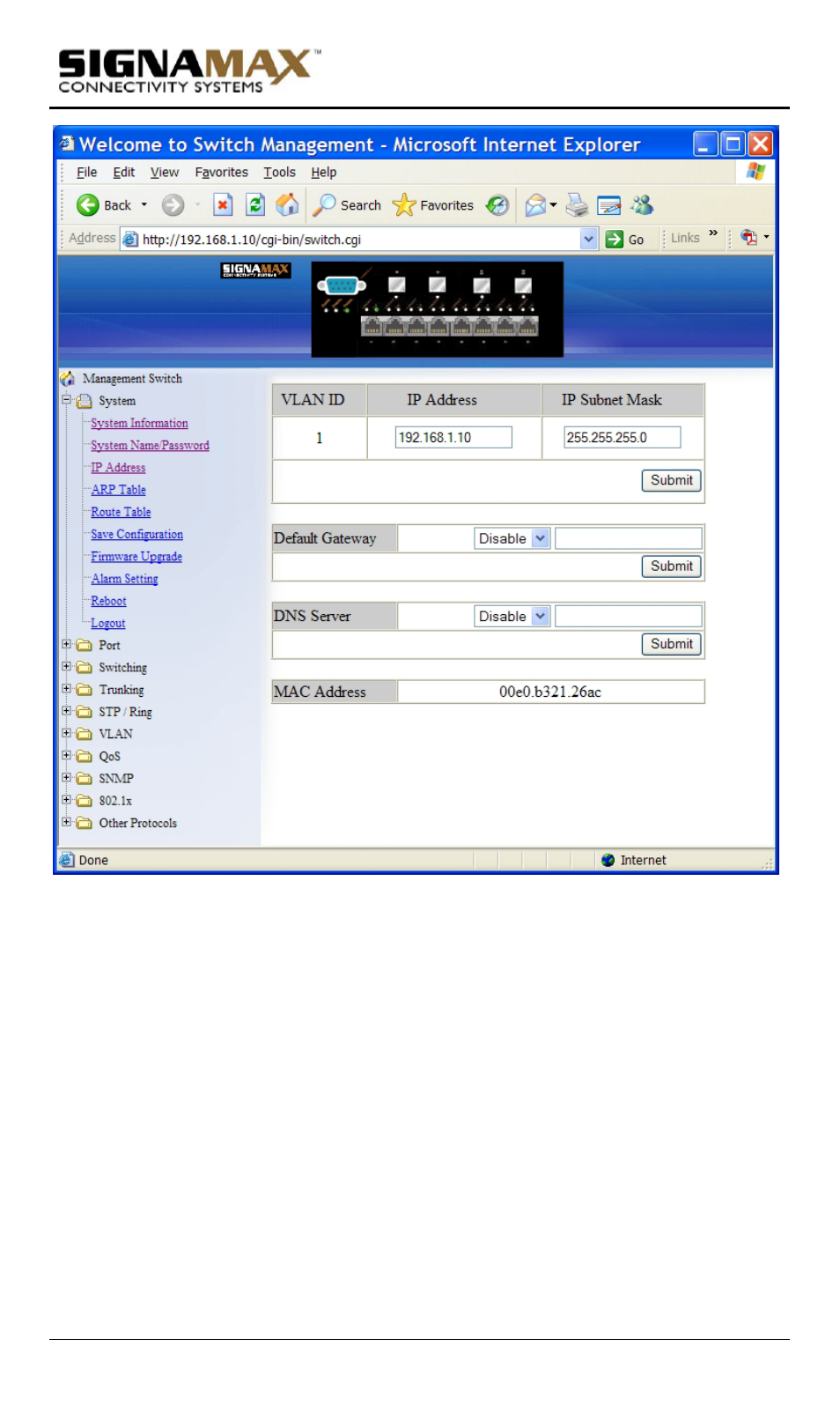Click the System folder icon
Image resolution: width=840 pixels, height=1414 pixels.
[x=85, y=402]
